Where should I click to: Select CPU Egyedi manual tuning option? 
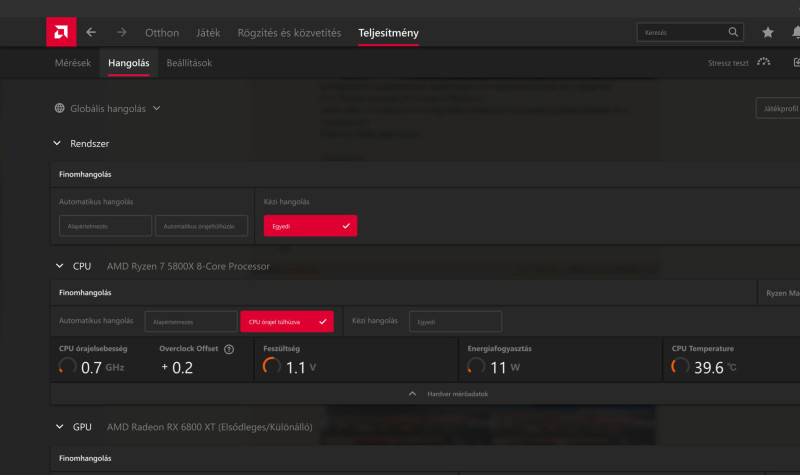(x=456, y=322)
